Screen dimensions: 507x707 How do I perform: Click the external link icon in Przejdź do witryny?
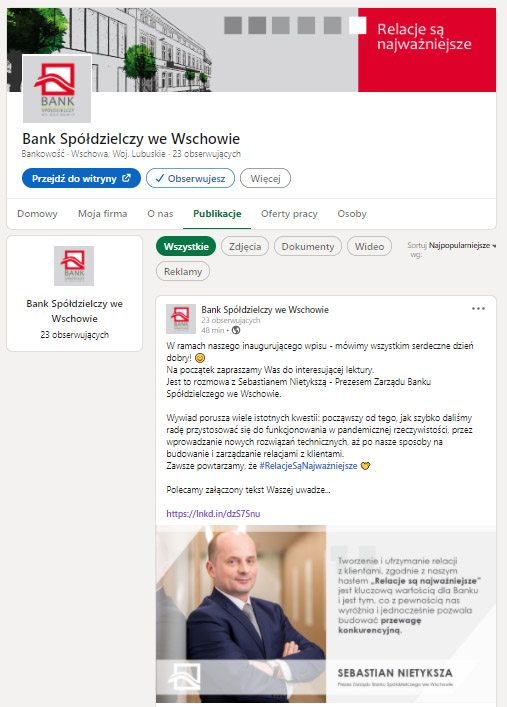pyautogui.click(x=126, y=178)
